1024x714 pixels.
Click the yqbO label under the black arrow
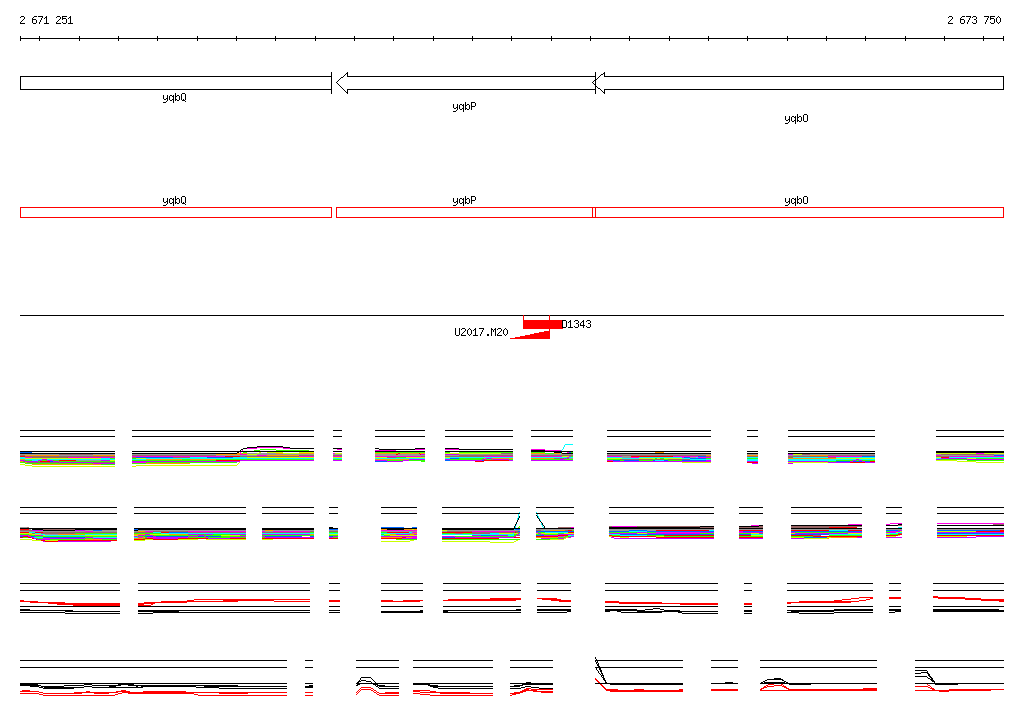pos(796,118)
